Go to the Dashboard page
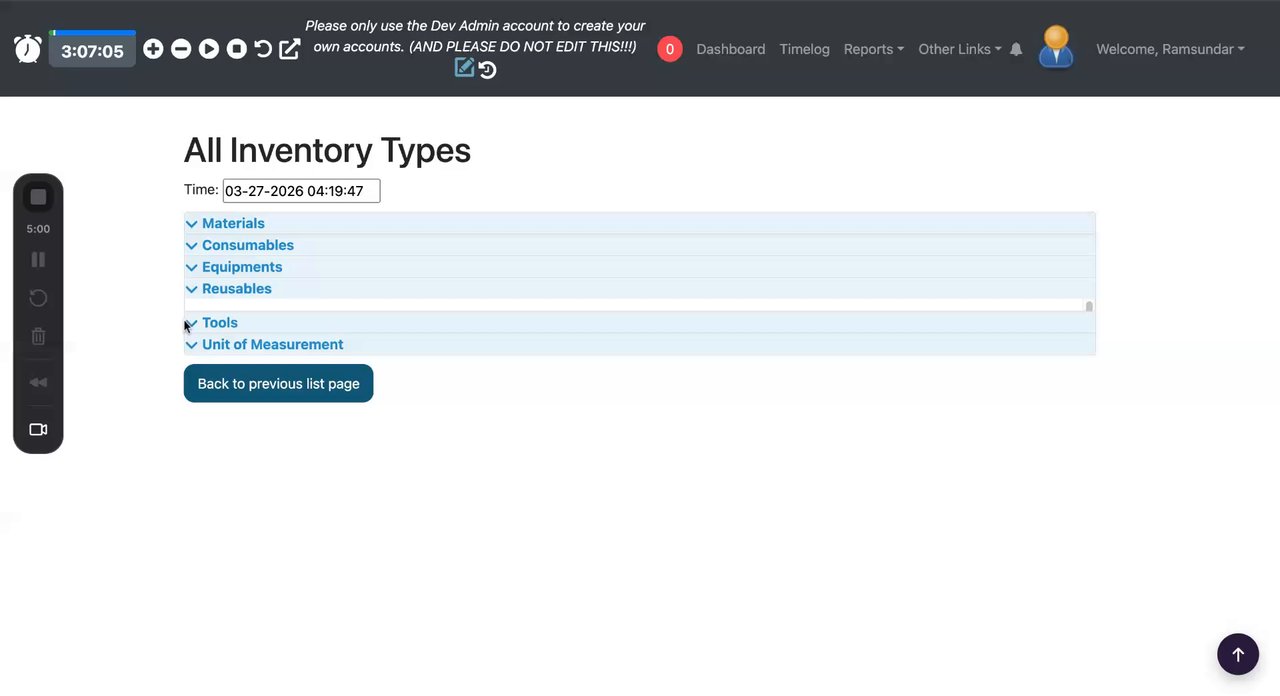This screenshot has width=1280, height=696. point(730,49)
